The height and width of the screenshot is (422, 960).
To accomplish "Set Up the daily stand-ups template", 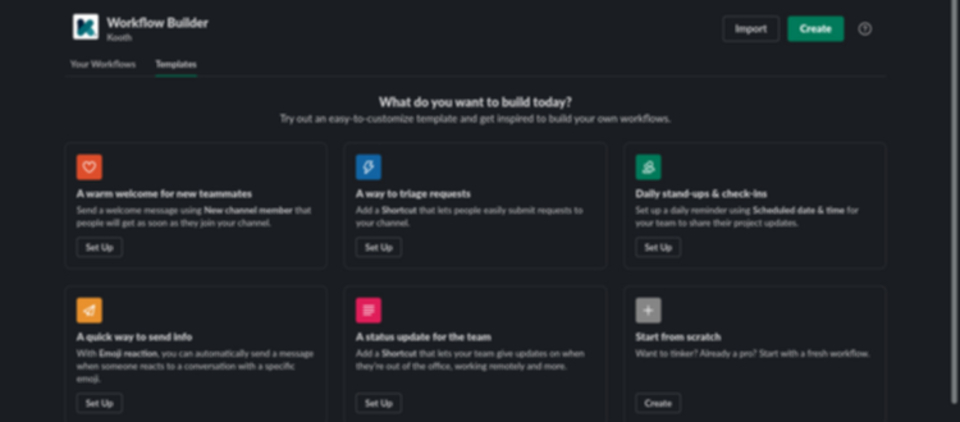I will pyautogui.click(x=658, y=247).
